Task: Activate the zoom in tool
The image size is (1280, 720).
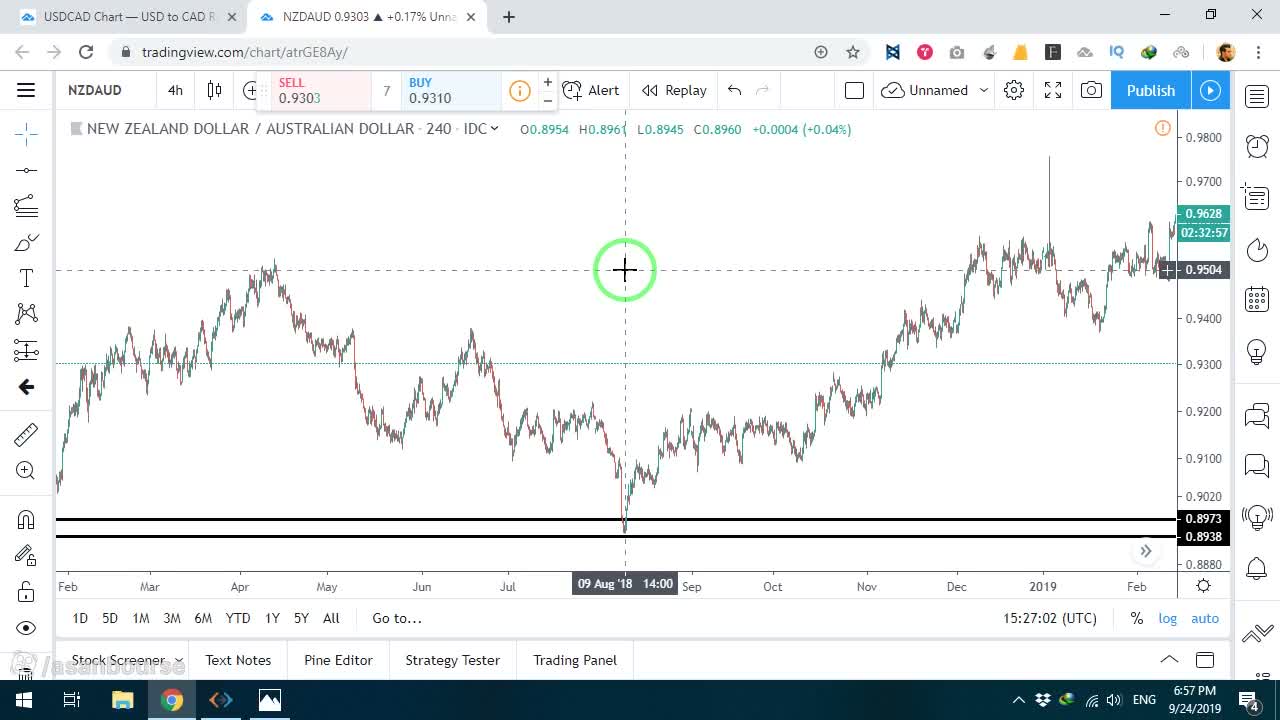Action: [26, 470]
